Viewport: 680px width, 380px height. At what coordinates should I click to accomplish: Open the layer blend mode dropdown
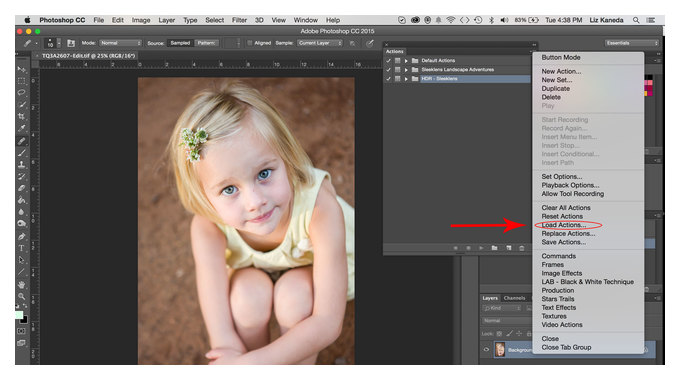pyautogui.click(x=507, y=321)
